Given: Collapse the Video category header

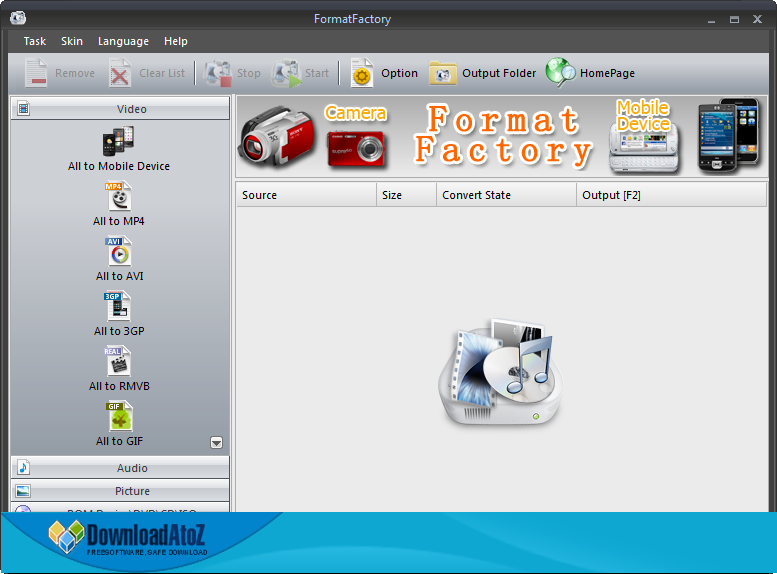Looking at the screenshot, I should click(x=120, y=109).
